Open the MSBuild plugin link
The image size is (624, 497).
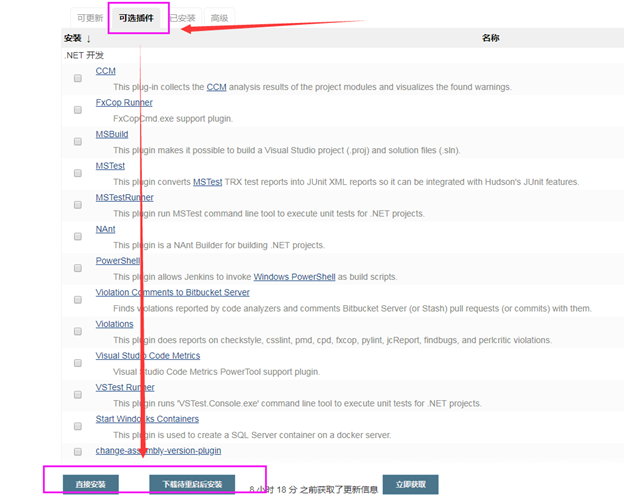tap(112, 134)
